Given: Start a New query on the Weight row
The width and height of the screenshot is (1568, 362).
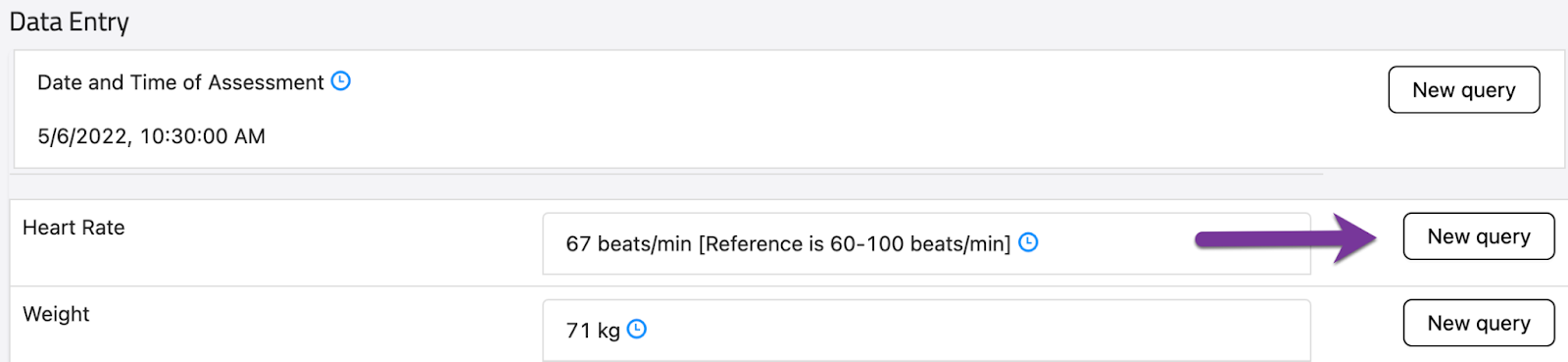Looking at the screenshot, I should coord(1479,323).
